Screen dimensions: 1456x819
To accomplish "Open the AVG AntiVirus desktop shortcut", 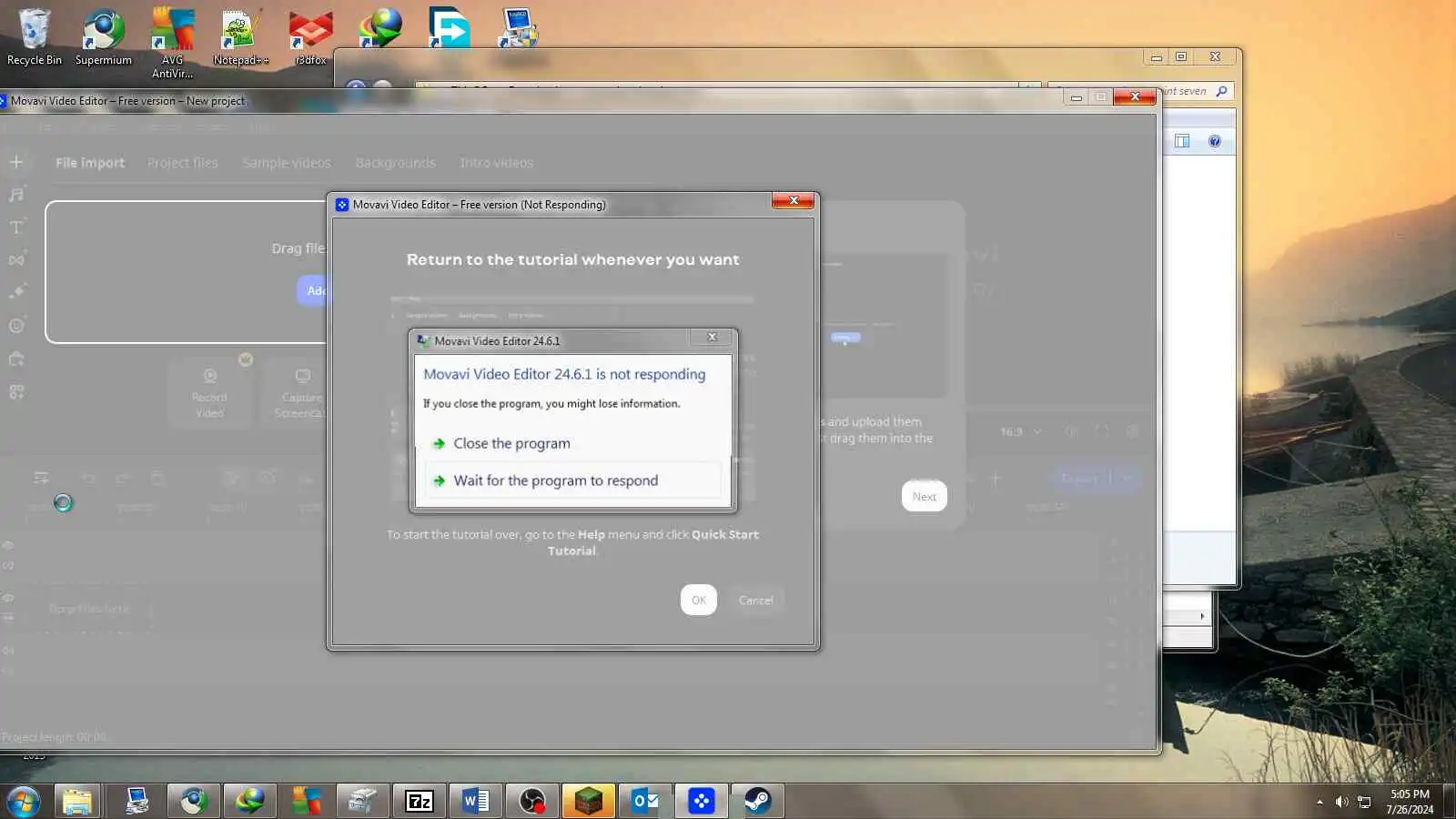I will [x=172, y=43].
